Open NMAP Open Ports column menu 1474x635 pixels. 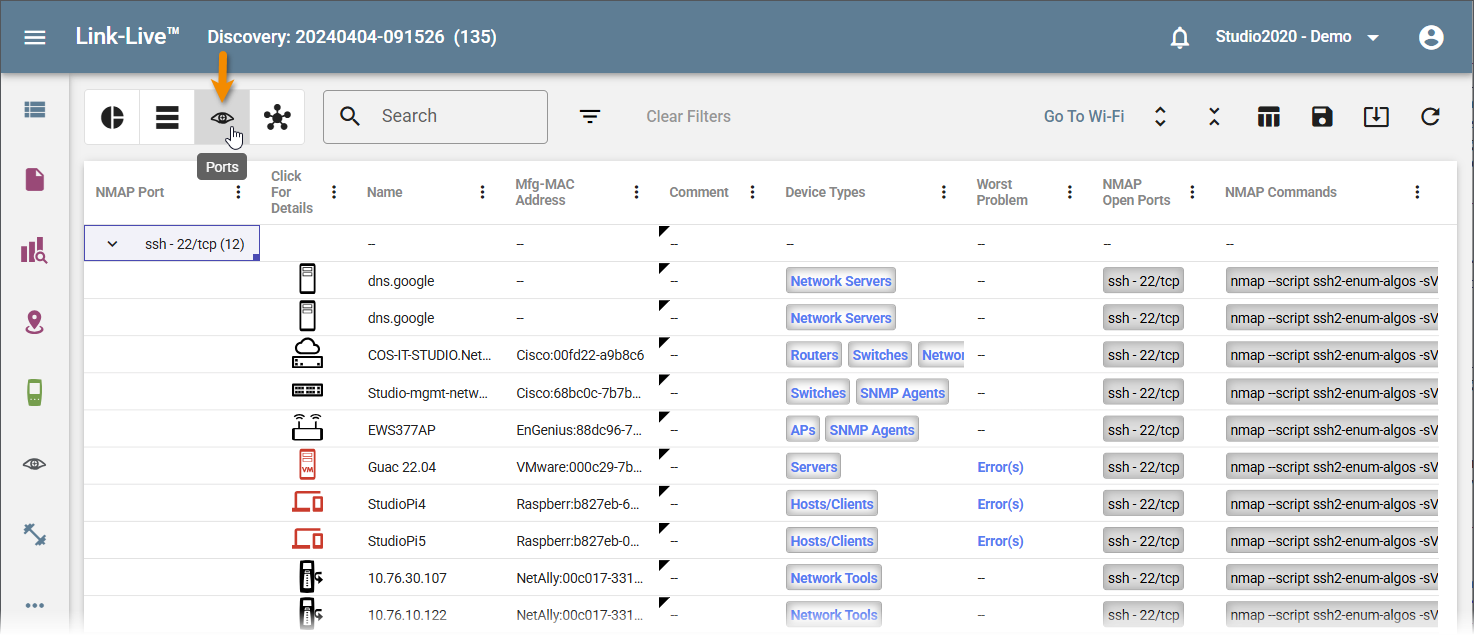[1192, 192]
